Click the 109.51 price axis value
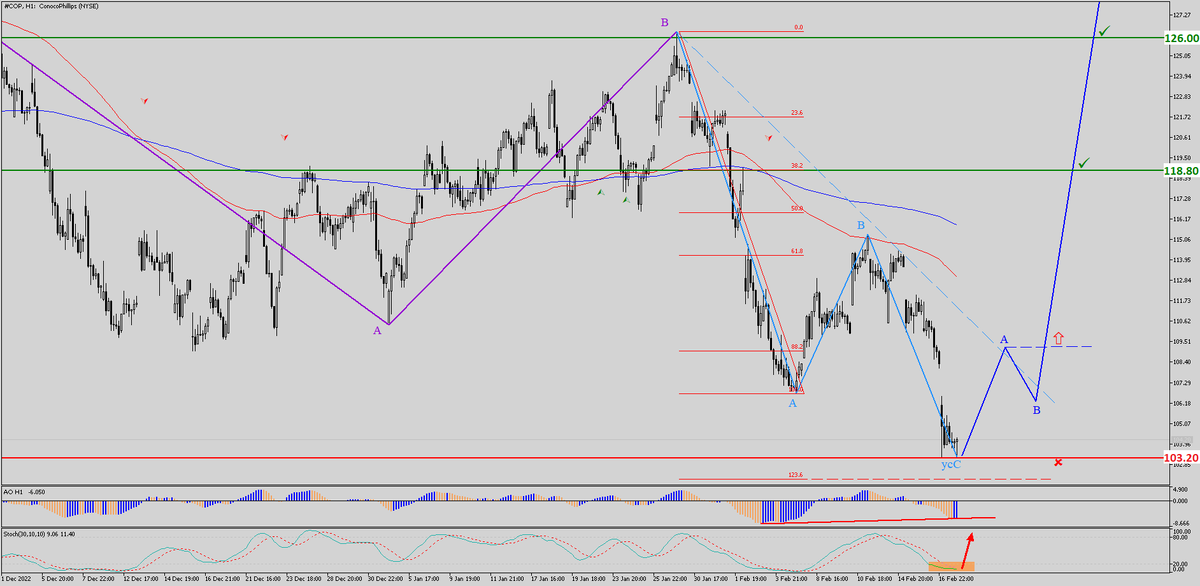Image resolution: width=1200 pixels, height=586 pixels. pos(1180,342)
